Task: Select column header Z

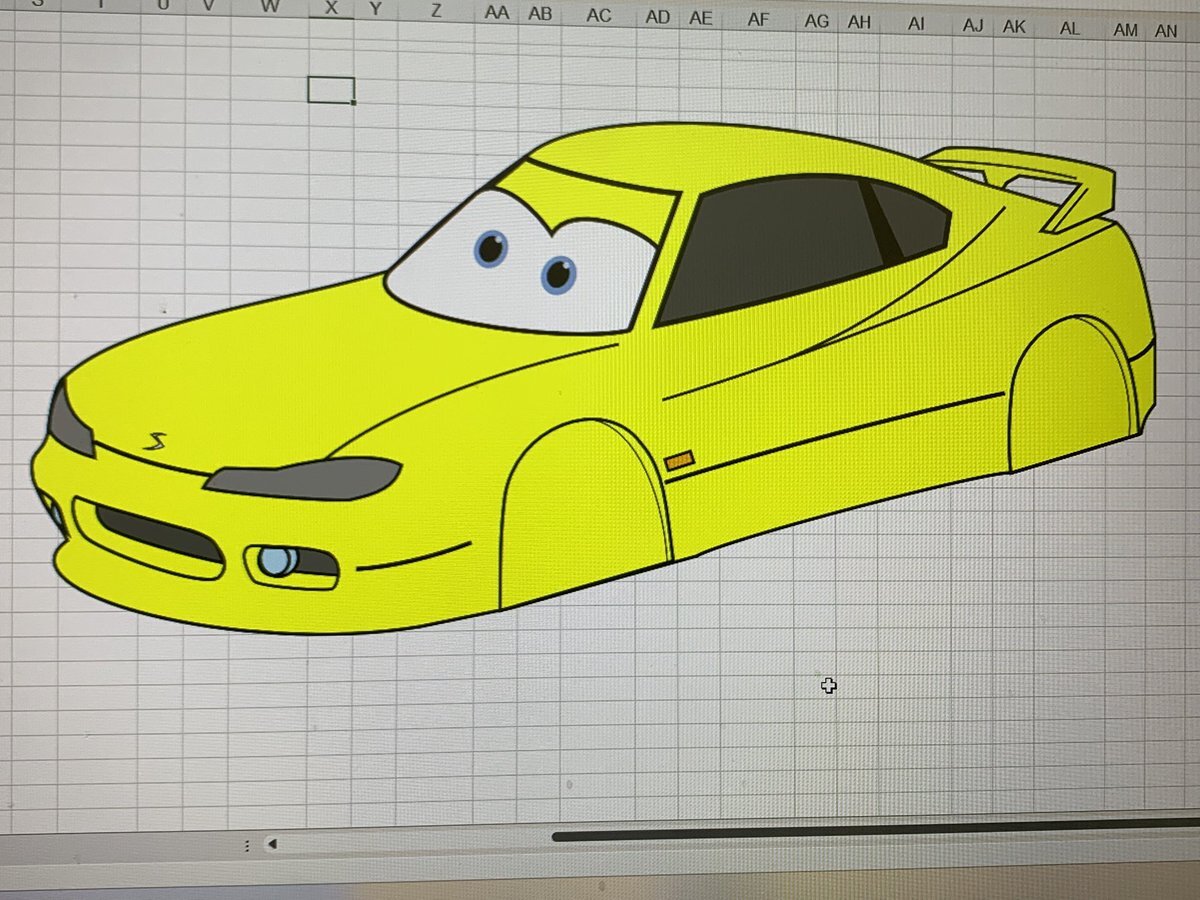Action: click(x=436, y=12)
